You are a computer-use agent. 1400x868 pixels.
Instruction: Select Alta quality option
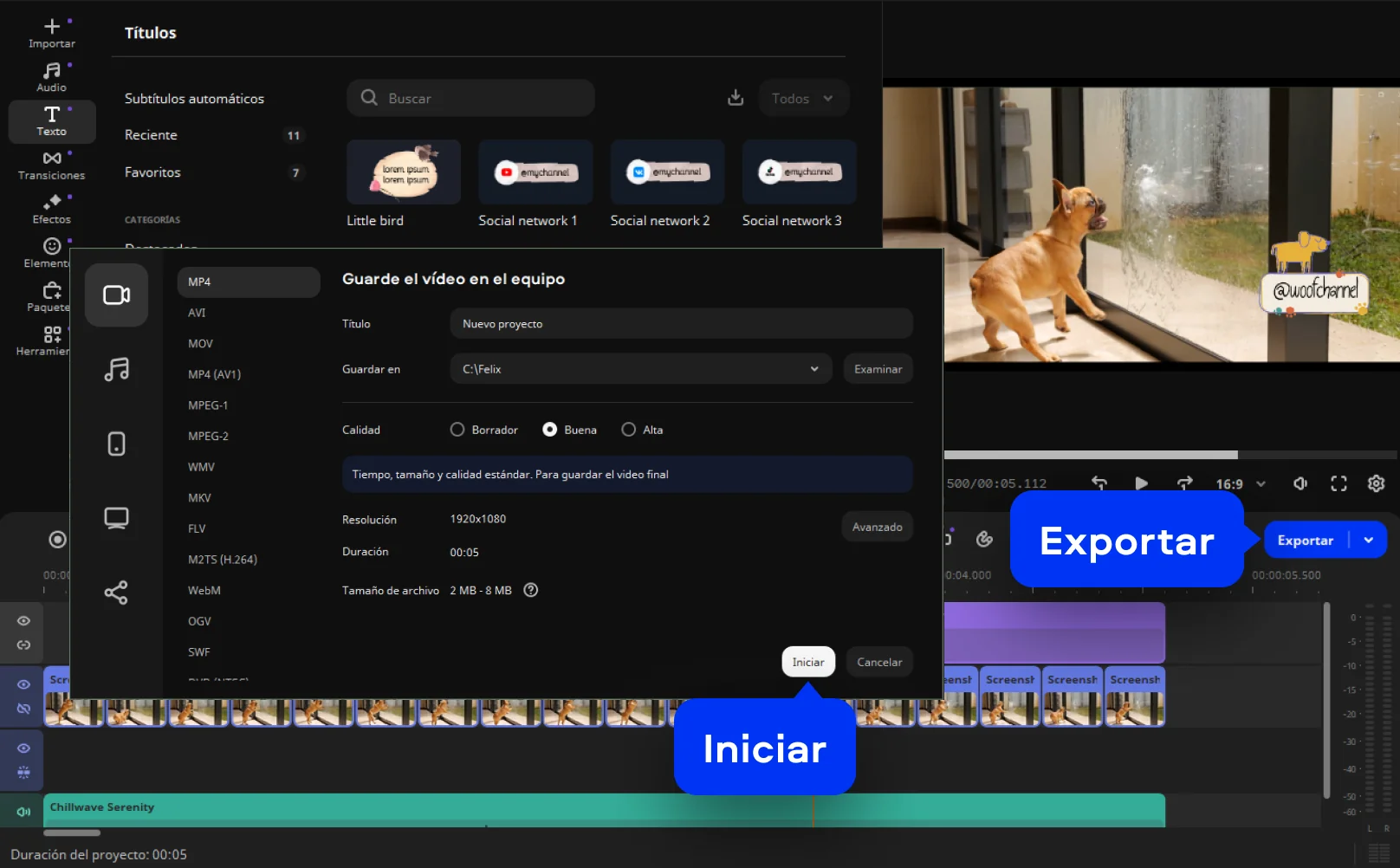point(629,430)
